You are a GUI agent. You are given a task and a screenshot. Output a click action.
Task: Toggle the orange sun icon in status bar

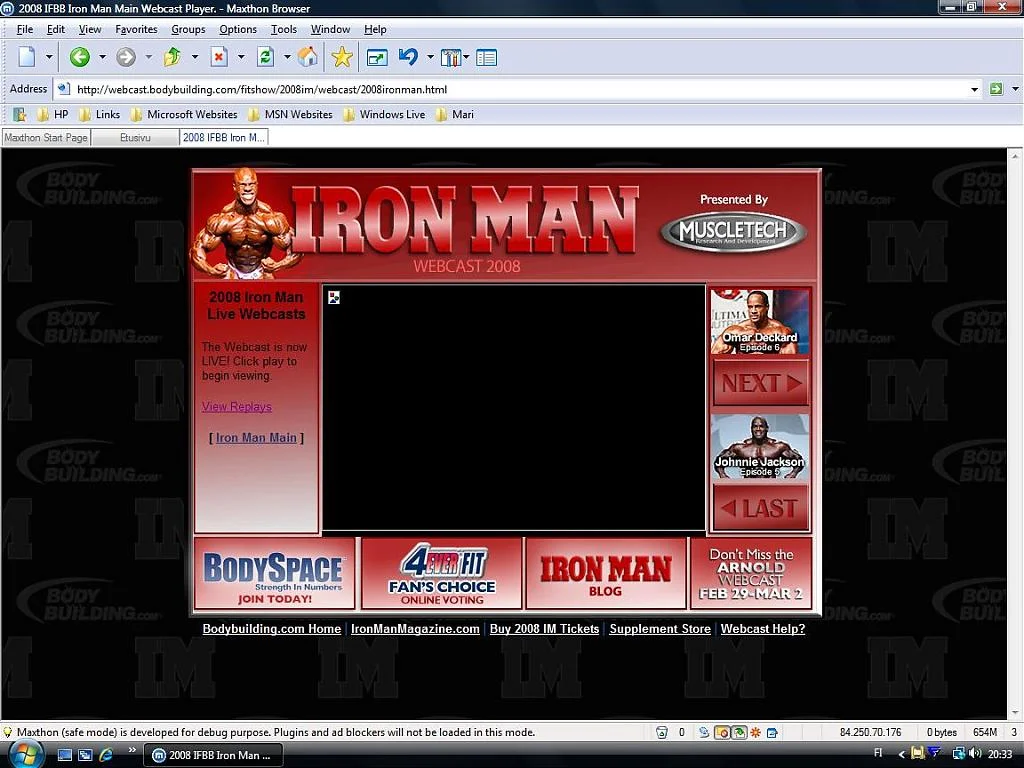(755, 732)
